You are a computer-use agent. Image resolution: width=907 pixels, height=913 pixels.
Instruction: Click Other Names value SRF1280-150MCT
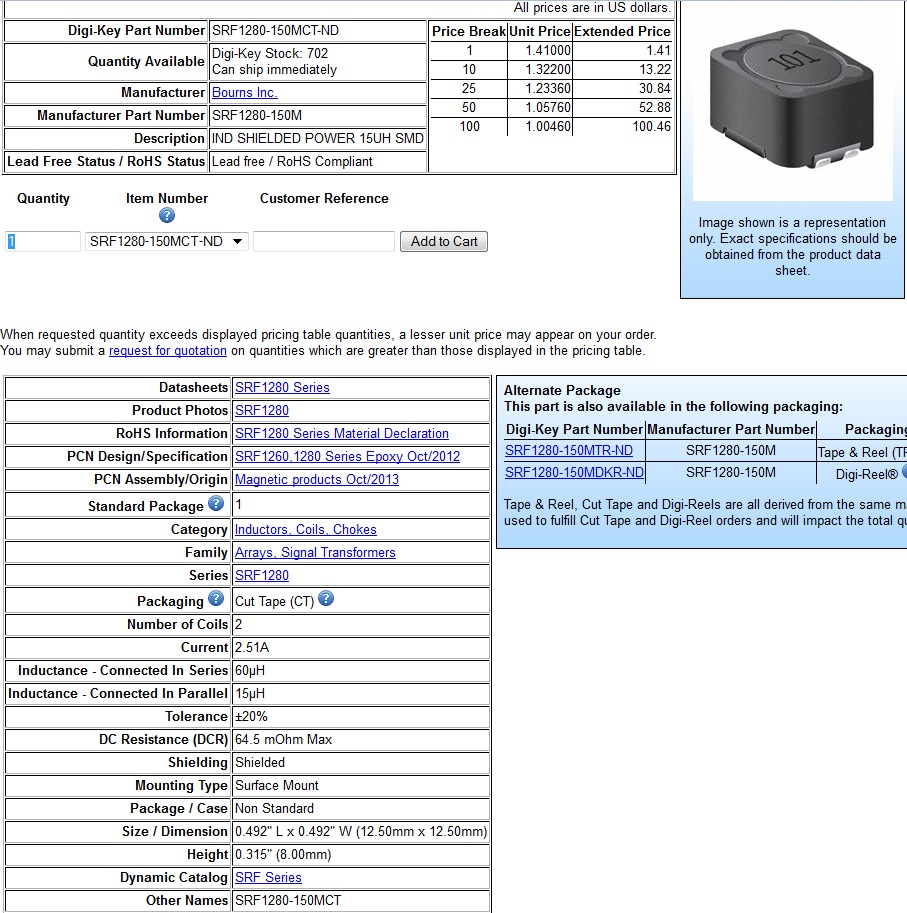pyautogui.click(x=288, y=900)
